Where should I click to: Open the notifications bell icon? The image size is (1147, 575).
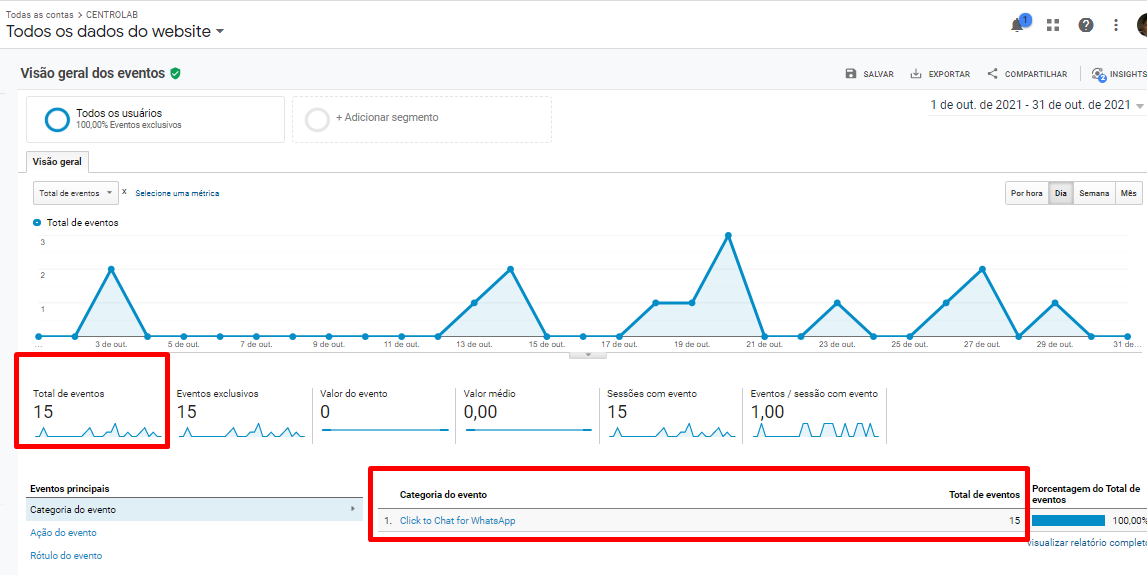point(1018,25)
